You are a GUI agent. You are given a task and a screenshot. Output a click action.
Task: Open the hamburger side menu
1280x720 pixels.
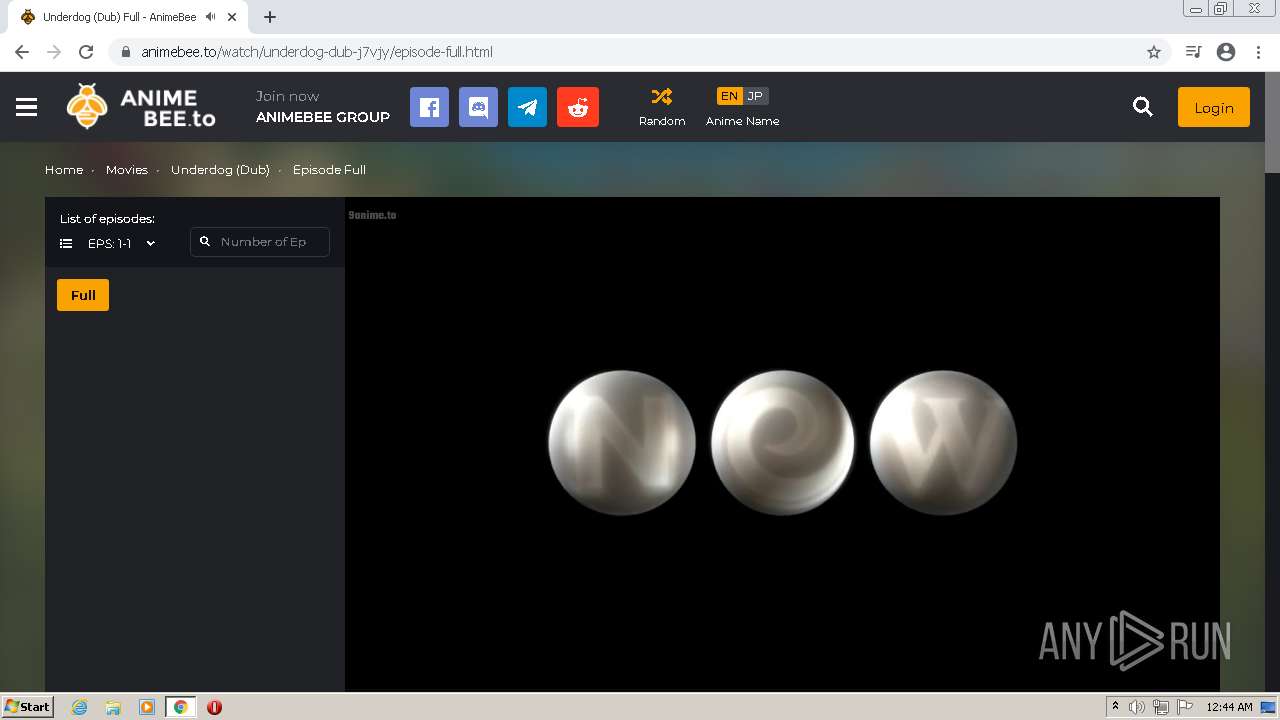[x=27, y=107]
